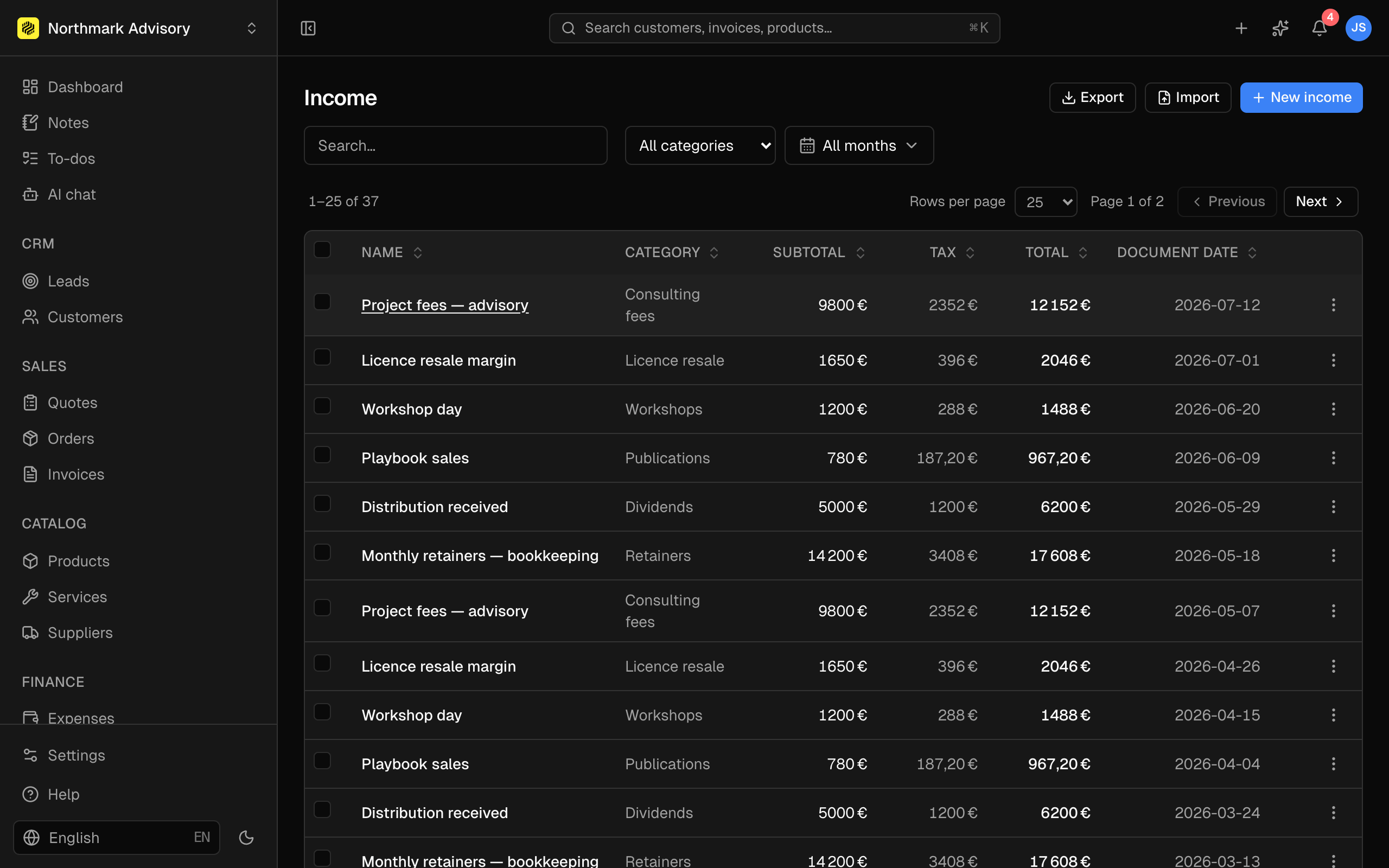Check the Monthly retainers 2026-05-18 row

pyautogui.click(x=322, y=552)
